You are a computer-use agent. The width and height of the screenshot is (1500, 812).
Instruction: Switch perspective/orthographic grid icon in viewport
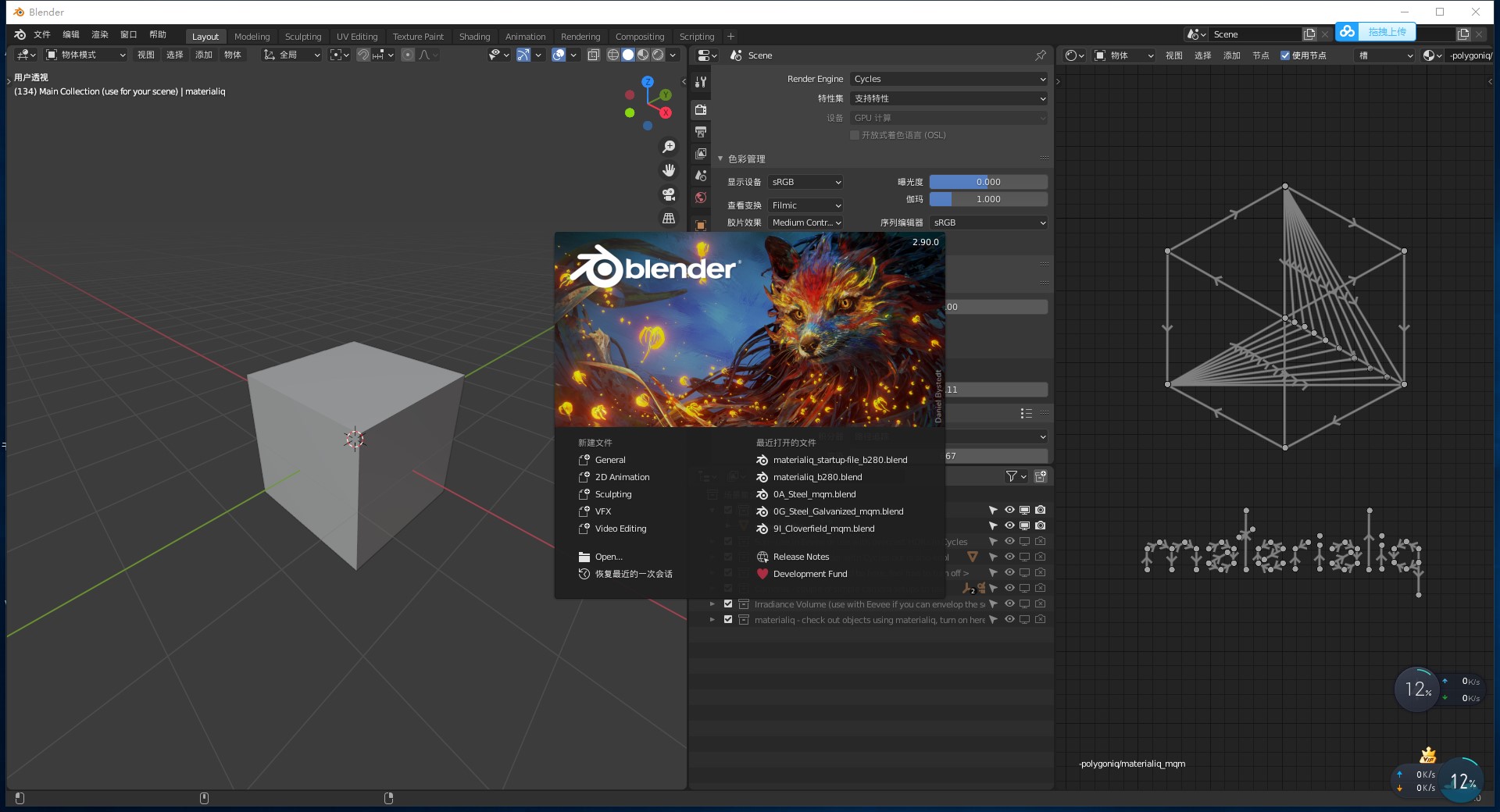click(669, 219)
